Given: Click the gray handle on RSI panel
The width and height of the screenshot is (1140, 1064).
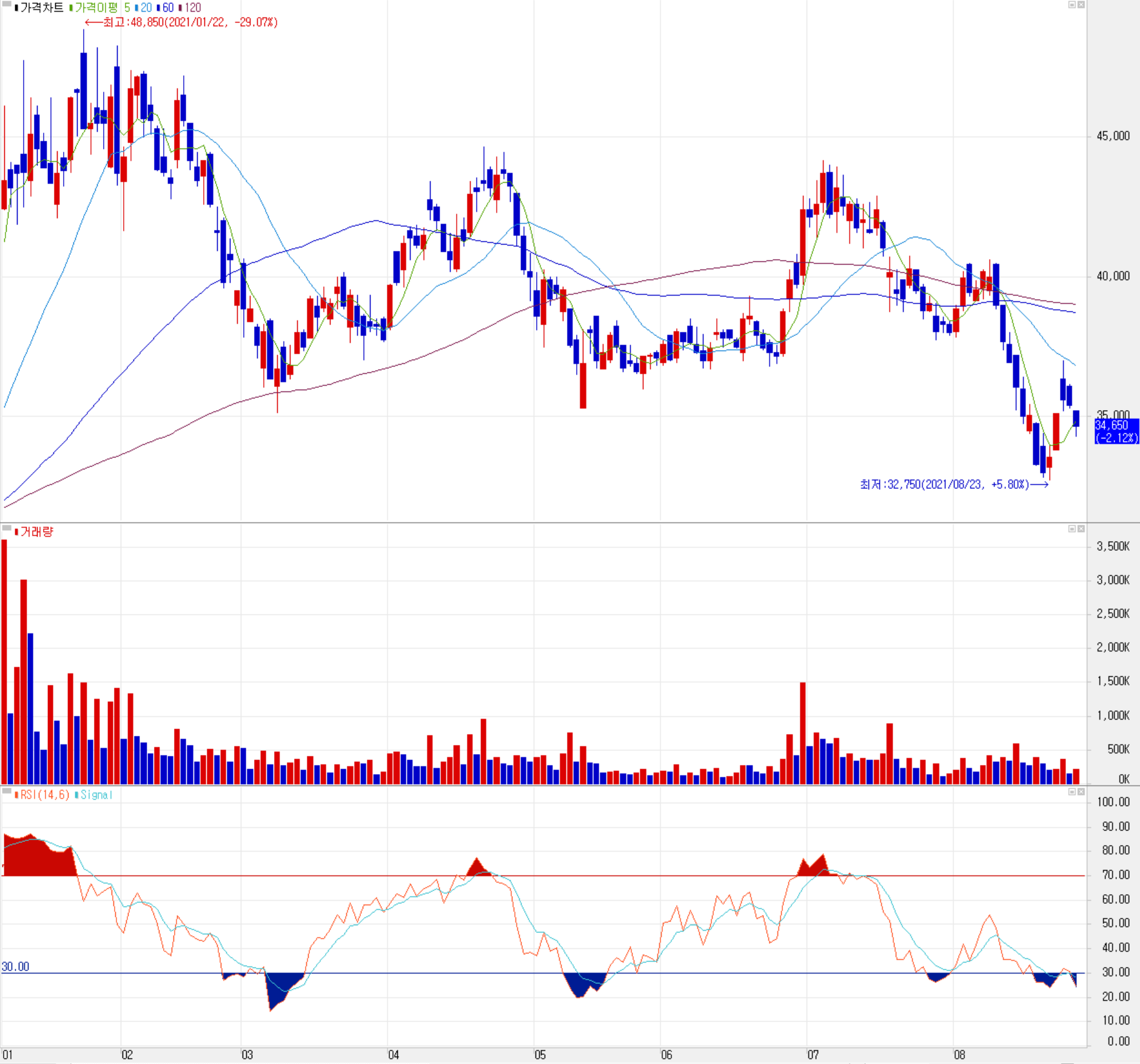Looking at the screenshot, I should tap(7, 791).
